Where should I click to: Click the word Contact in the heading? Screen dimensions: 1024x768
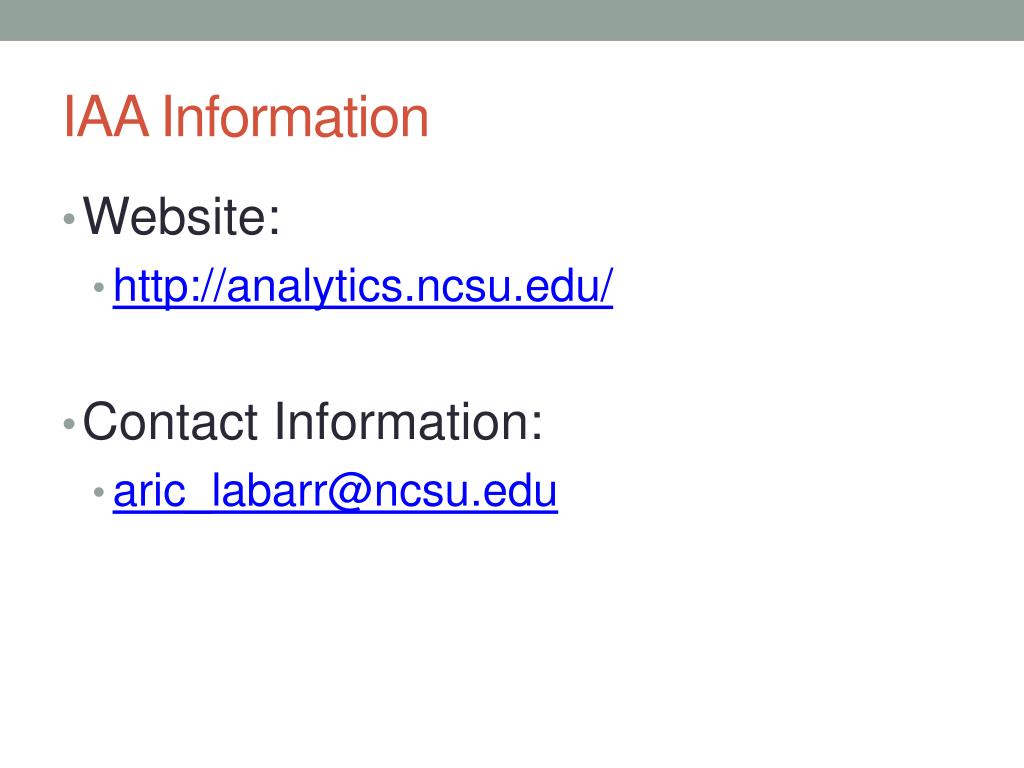(x=170, y=422)
